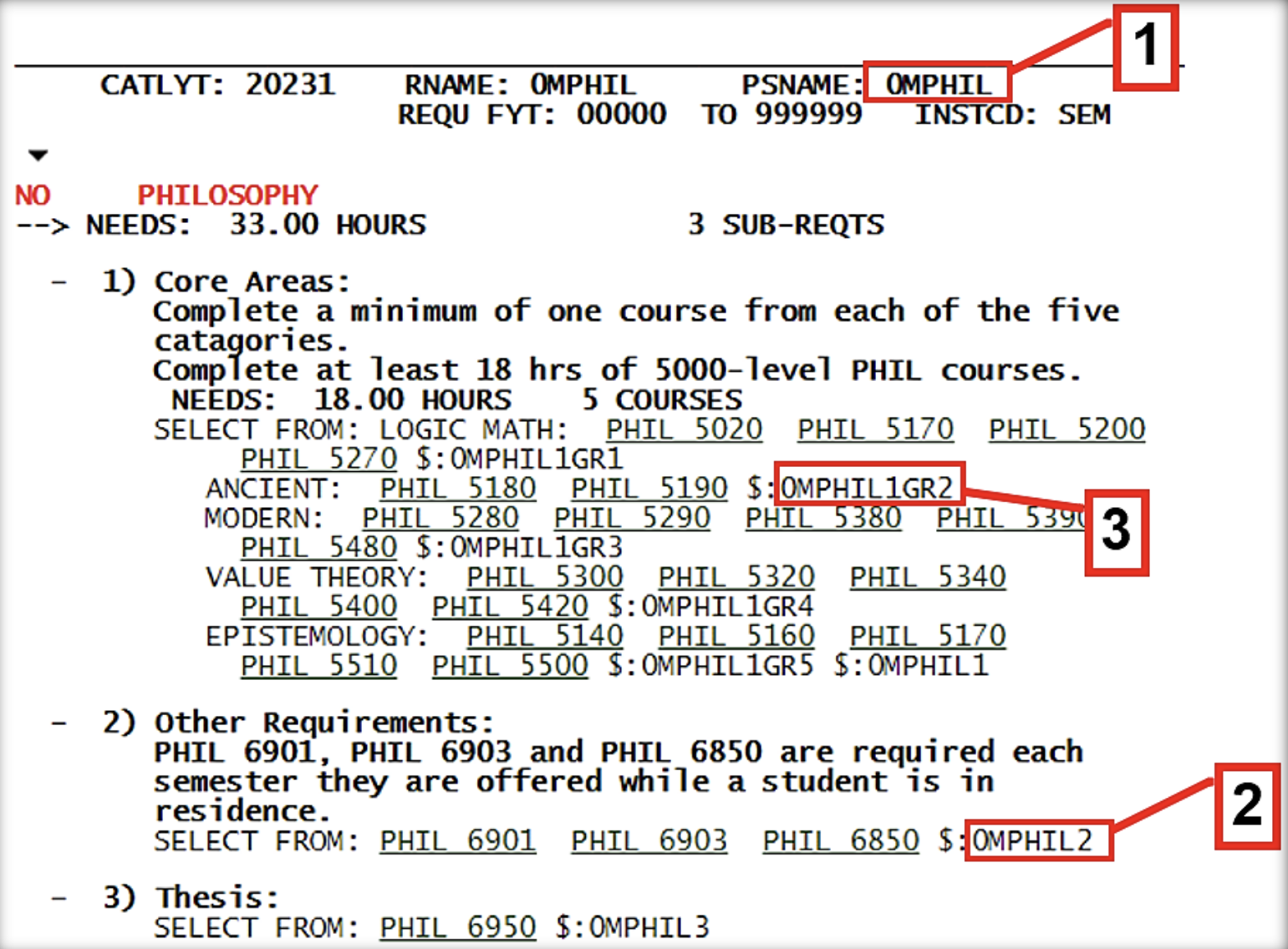Collapse the Other Requirements sub-requirement dash

pos(59,723)
